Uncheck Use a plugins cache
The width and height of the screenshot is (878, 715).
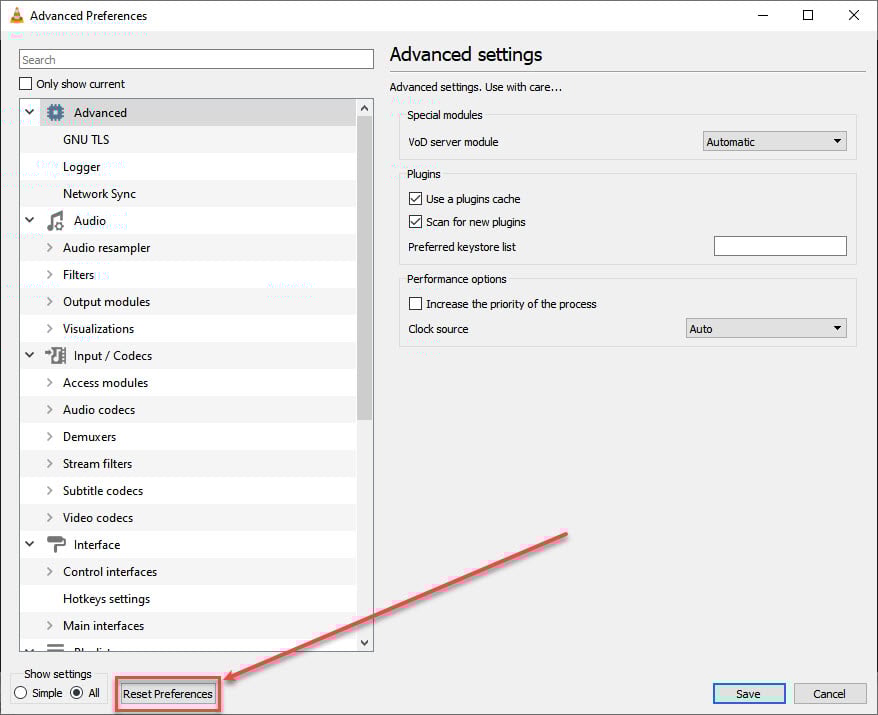[x=415, y=199]
